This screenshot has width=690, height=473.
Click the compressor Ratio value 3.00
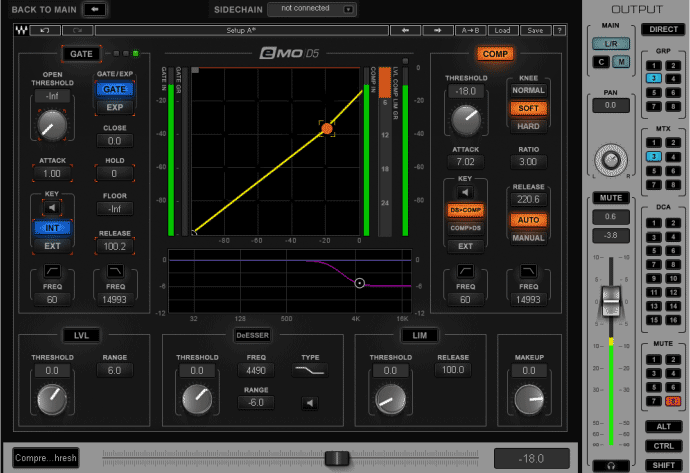tap(528, 161)
